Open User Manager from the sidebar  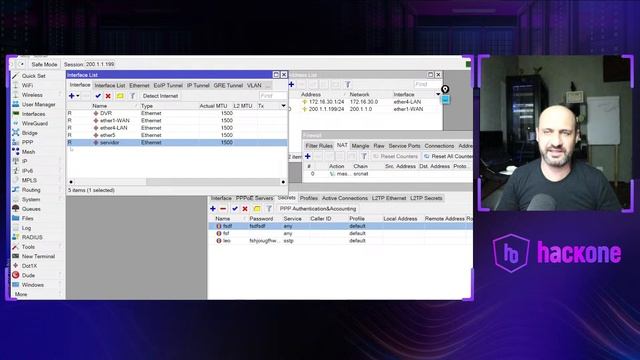tap(38, 104)
